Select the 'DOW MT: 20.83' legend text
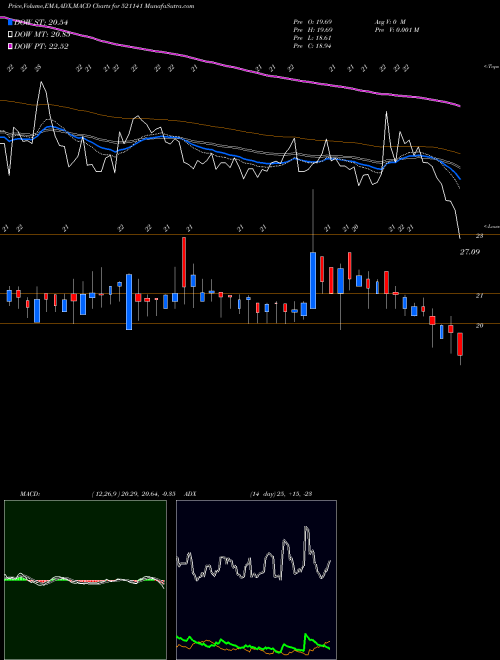Viewport: 500px width, 660px height. (42, 35)
